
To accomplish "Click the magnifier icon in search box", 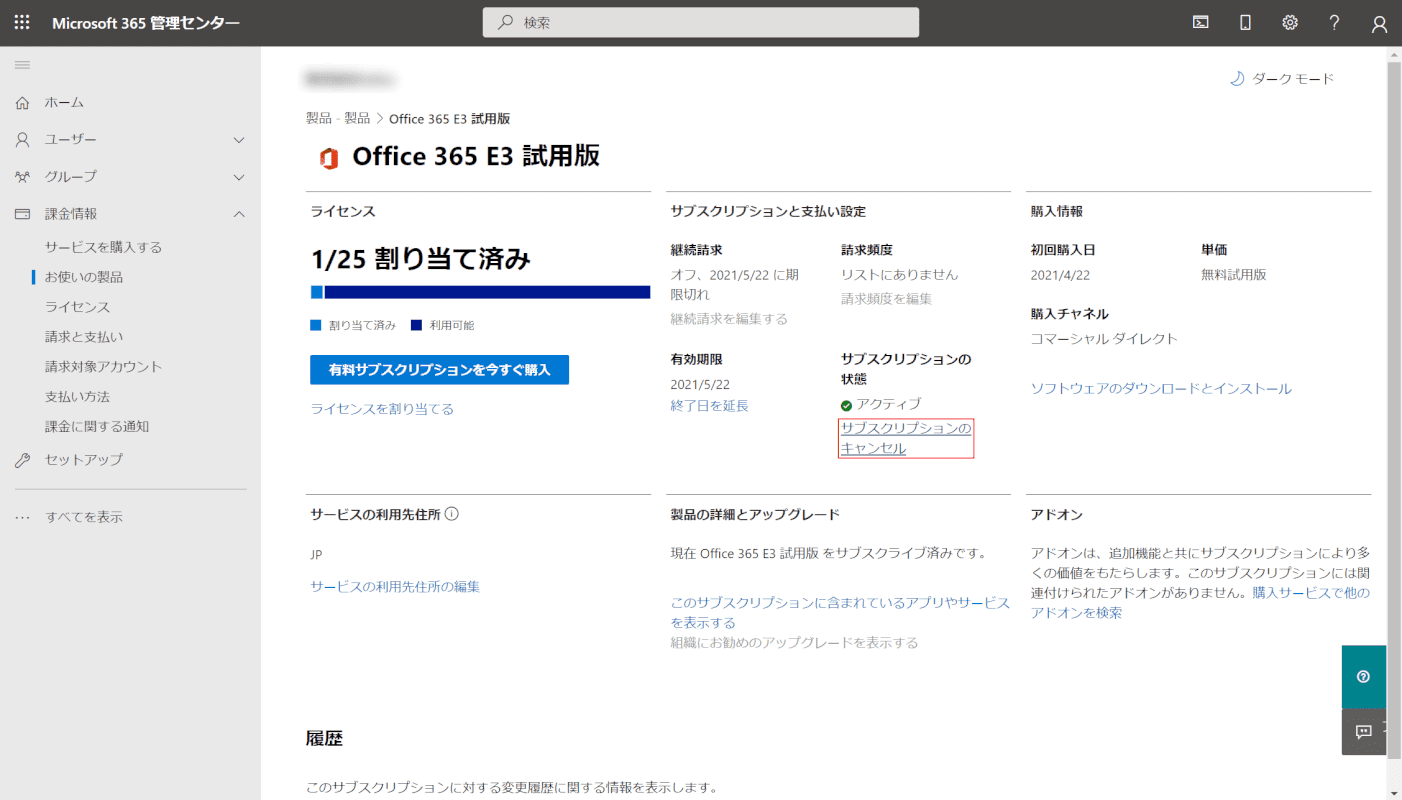I will (506, 23).
